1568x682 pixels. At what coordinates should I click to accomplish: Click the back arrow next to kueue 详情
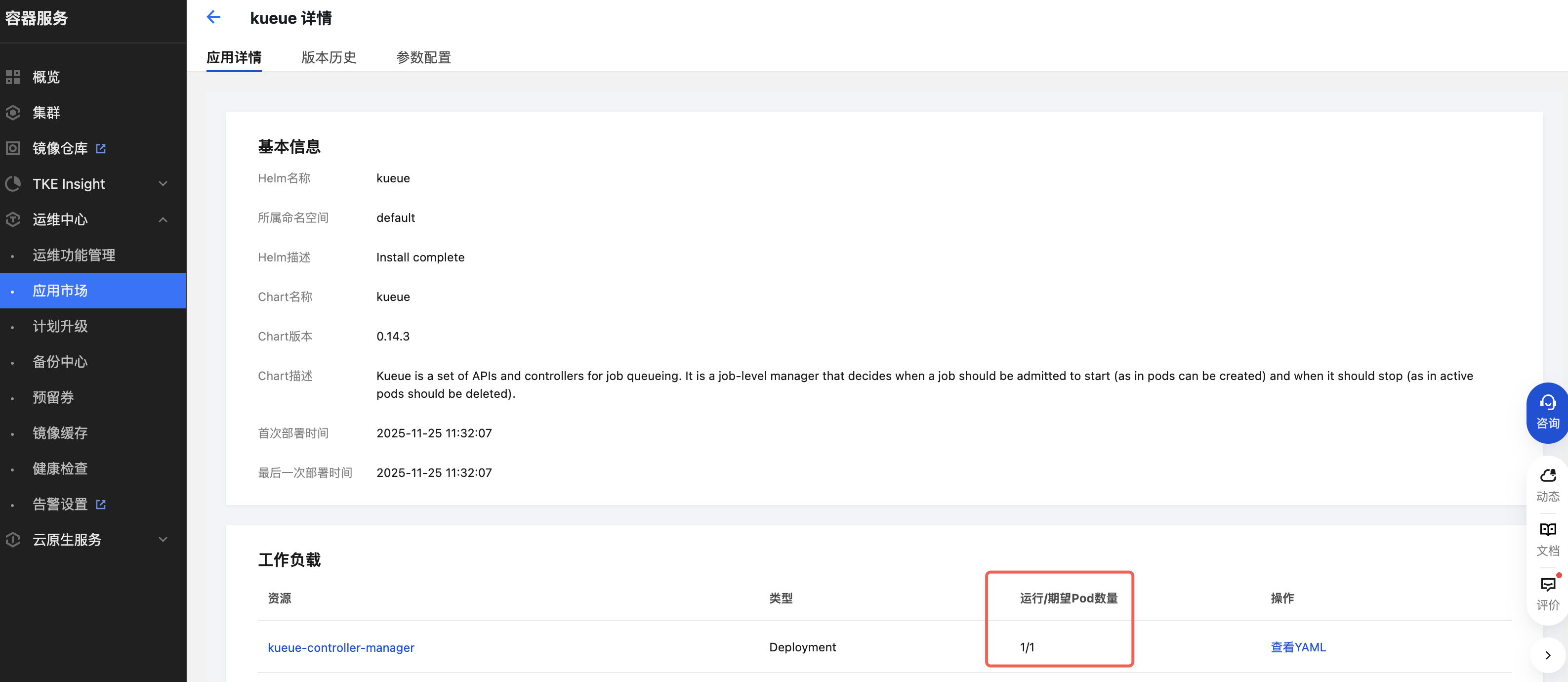(x=213, y=17)
